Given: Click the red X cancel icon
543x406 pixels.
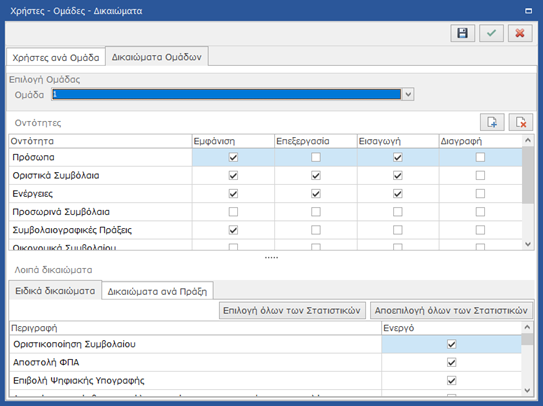Looking at the screenshot, I should (520, 33).
